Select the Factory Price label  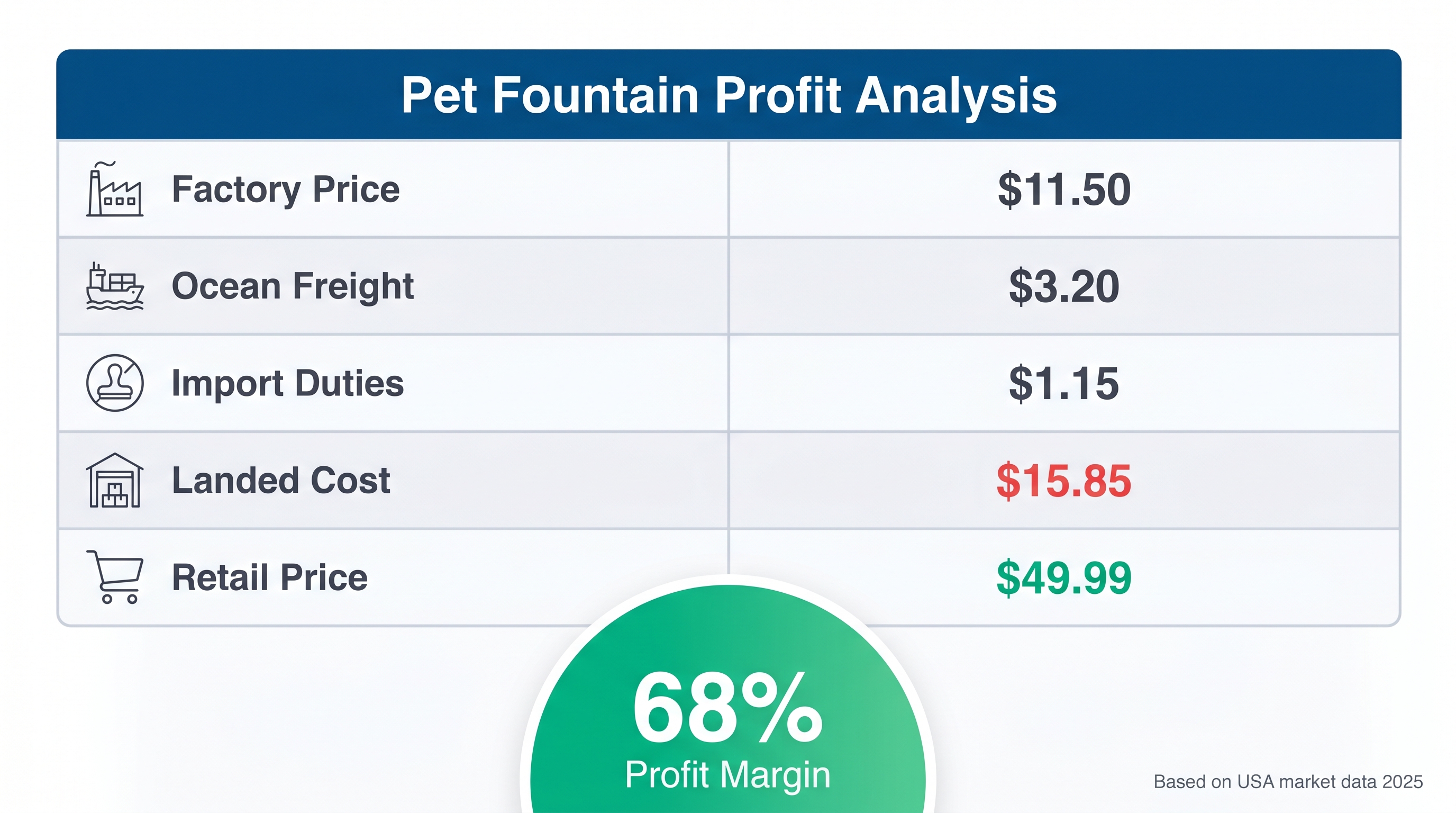click(x=286, y=189)
